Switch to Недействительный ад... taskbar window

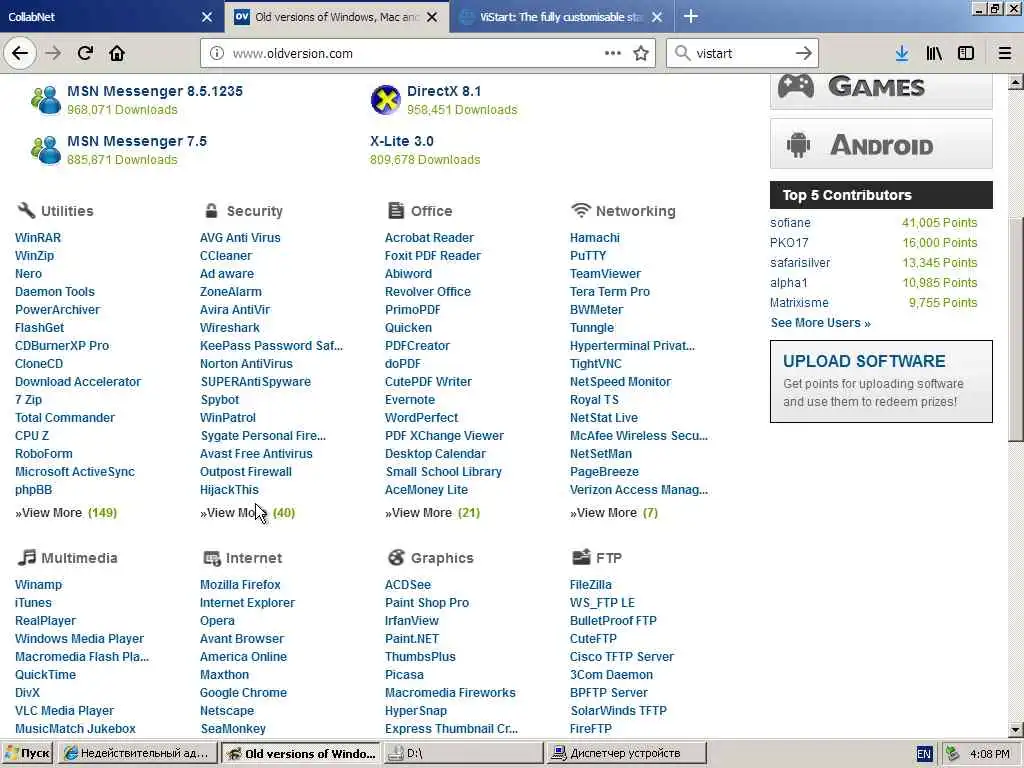point(137,753)
